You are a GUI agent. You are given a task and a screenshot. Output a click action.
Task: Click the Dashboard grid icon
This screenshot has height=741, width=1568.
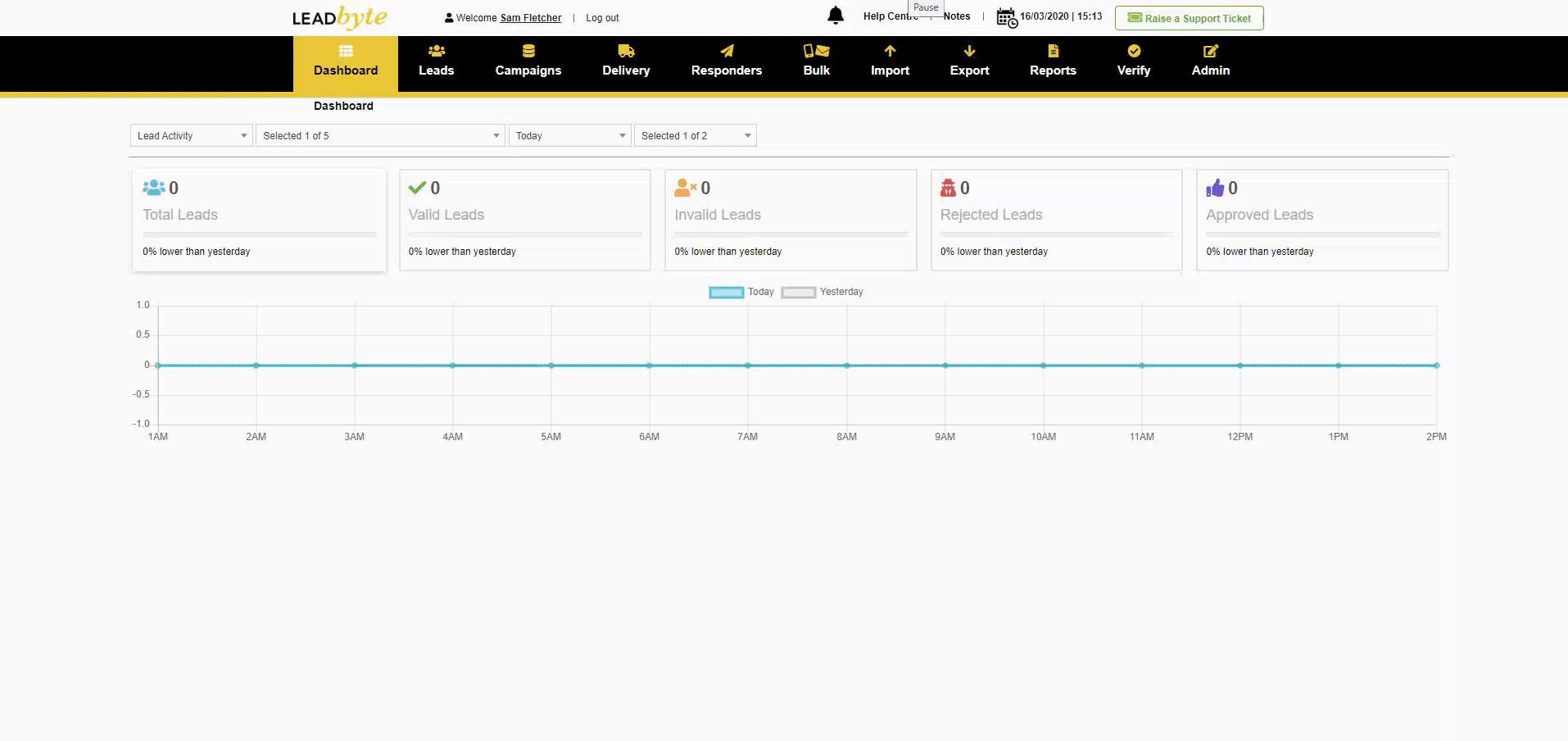346,51
